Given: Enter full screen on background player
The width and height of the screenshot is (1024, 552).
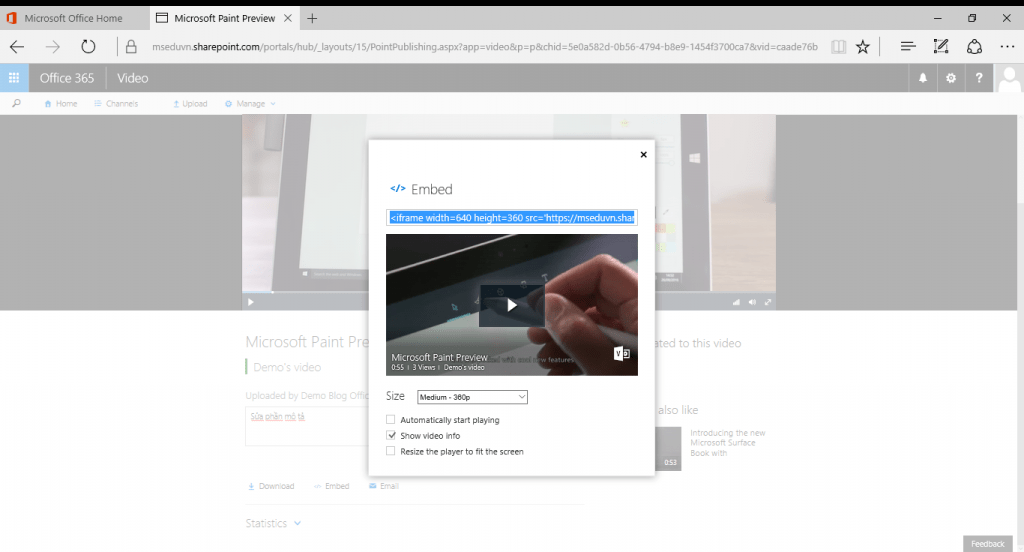Looking at the screenshot, I should coord(768,302).
